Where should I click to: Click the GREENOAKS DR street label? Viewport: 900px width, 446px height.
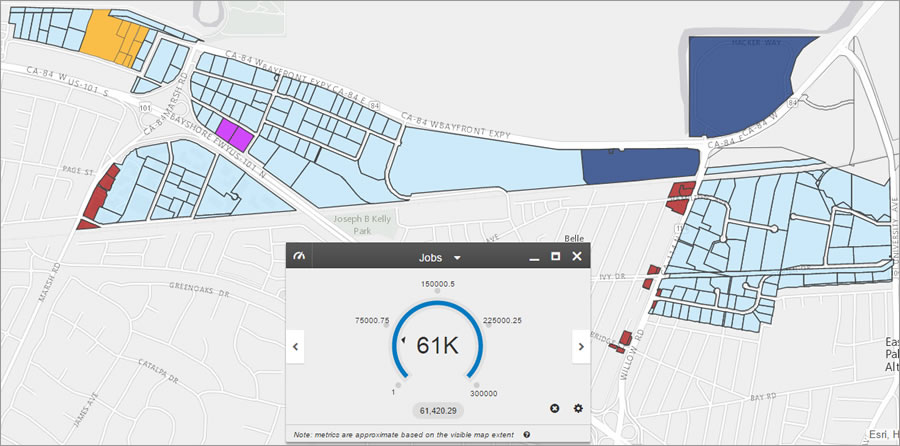point(199,289)
